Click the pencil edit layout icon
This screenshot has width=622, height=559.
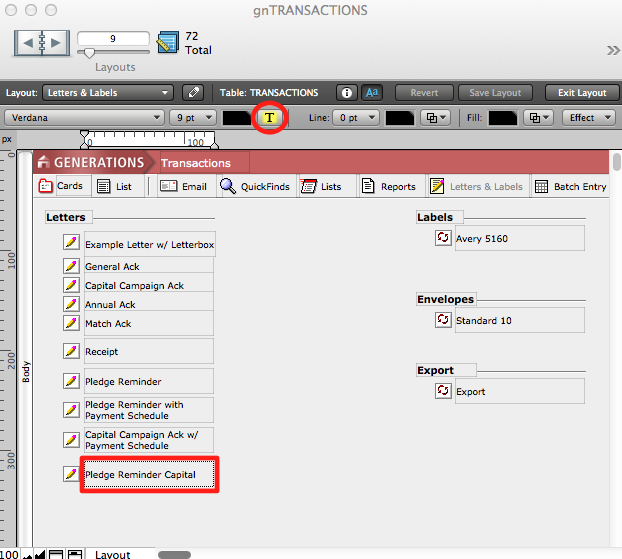click(193, 93)
